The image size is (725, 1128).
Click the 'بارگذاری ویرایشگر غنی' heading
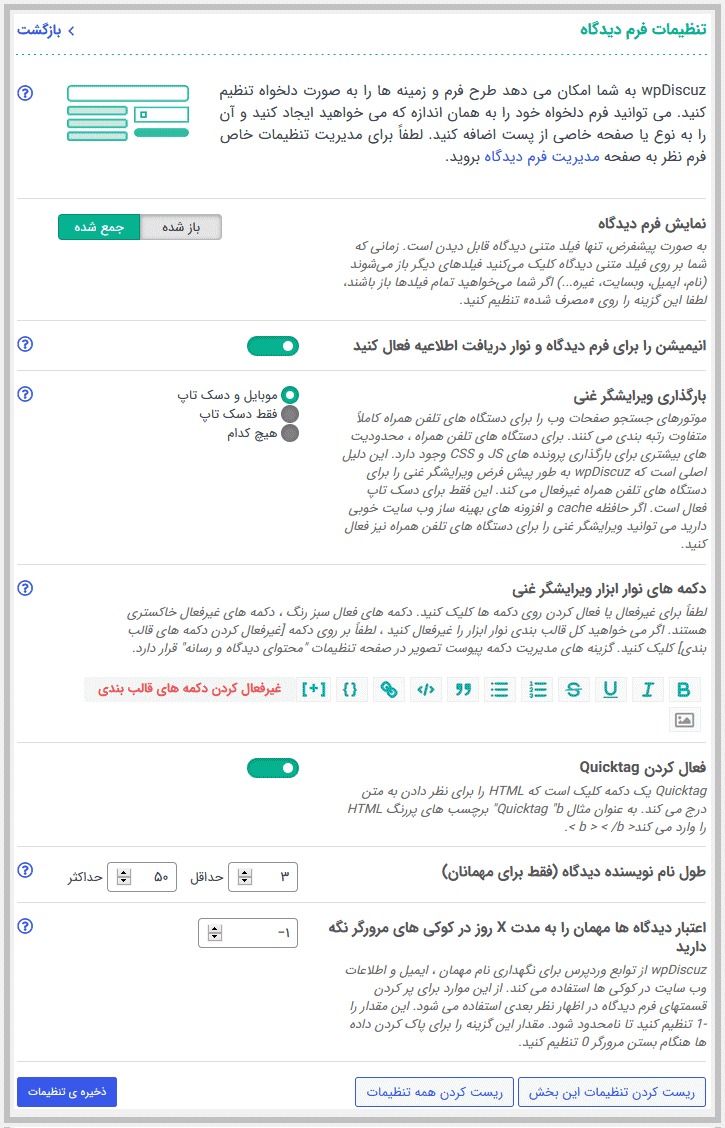click(x=640, y=396)
